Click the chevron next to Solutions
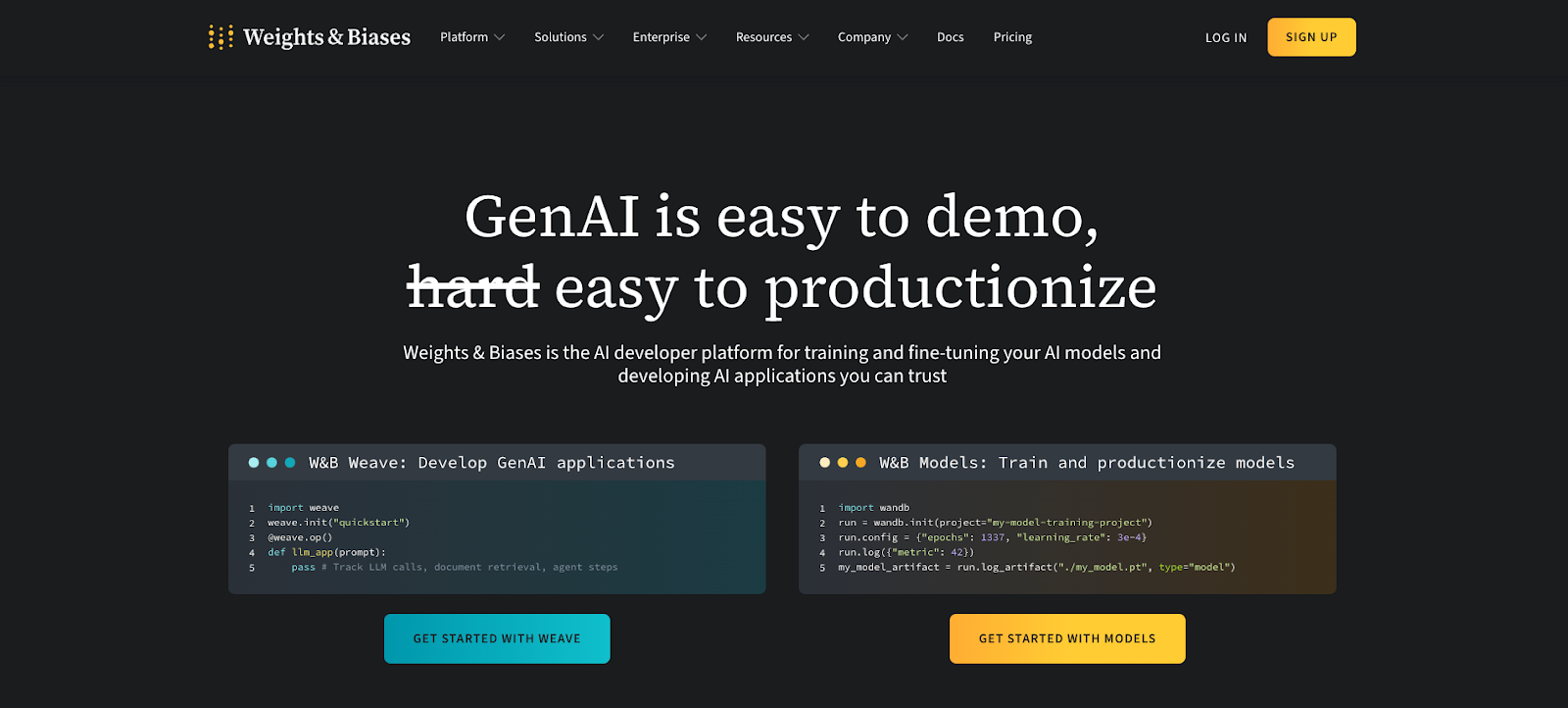This screenshot has width=1568, height=708. pos(599,37)
